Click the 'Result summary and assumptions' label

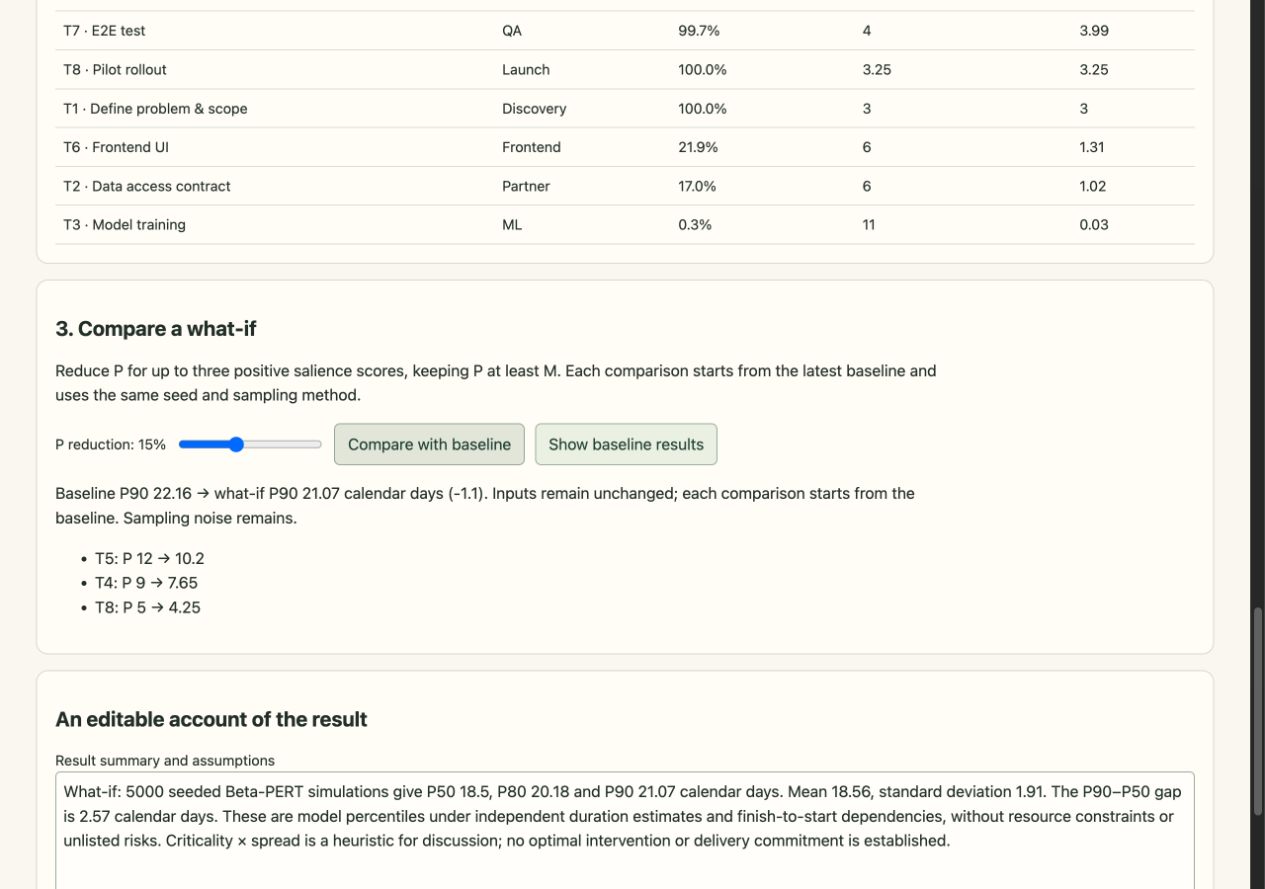click(x=165, y=761)
